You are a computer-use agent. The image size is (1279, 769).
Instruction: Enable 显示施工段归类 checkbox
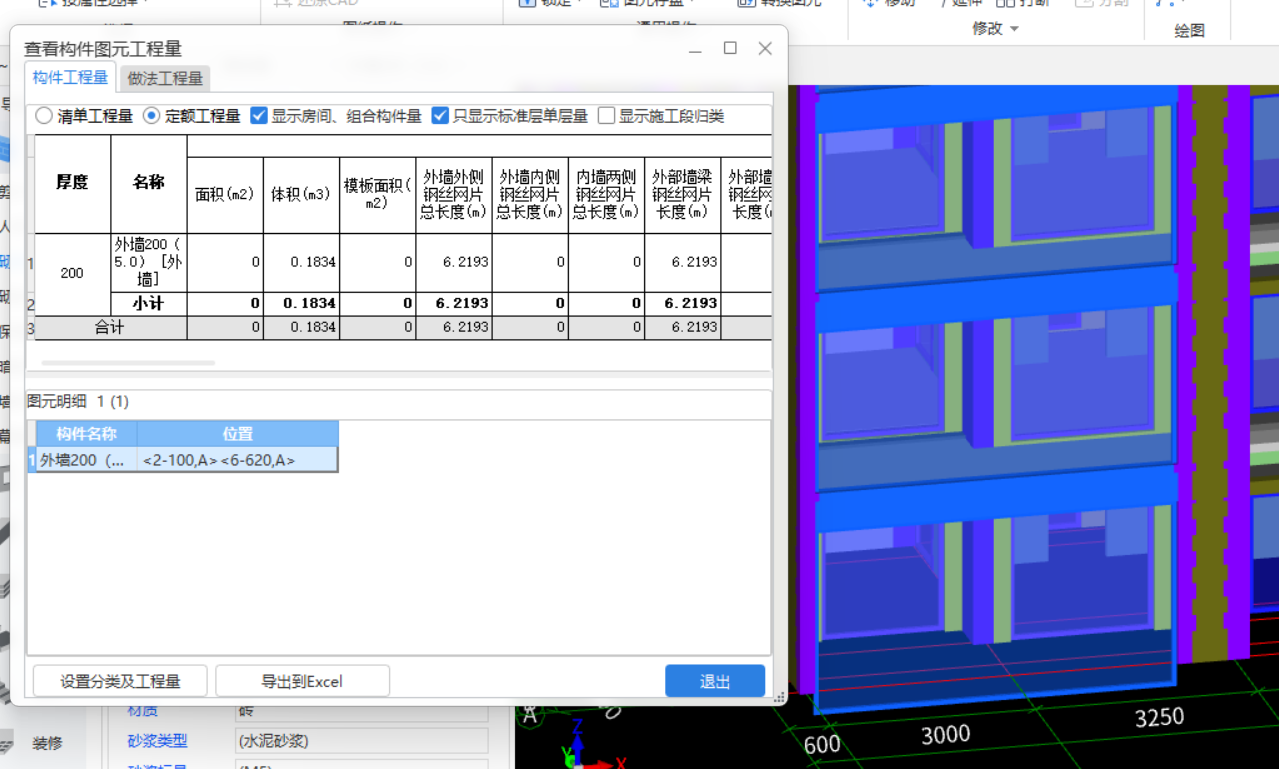coord(606,116)
